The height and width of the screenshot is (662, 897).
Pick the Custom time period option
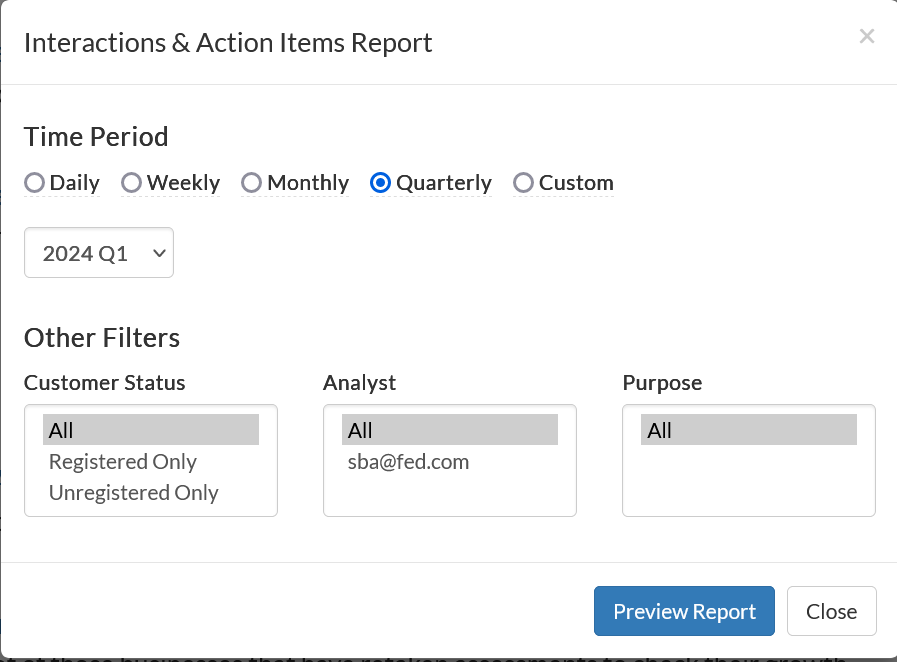pos(523,183)
